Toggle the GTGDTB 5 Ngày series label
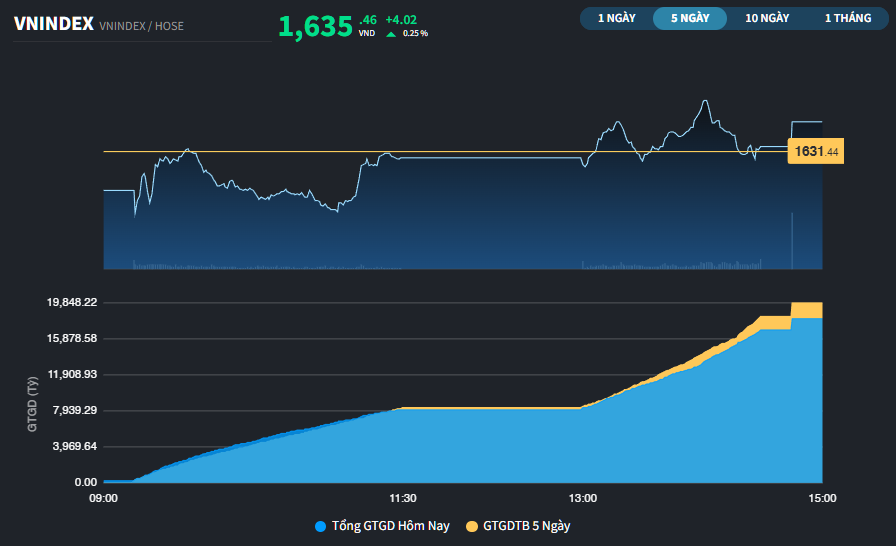 pos(526,525)
